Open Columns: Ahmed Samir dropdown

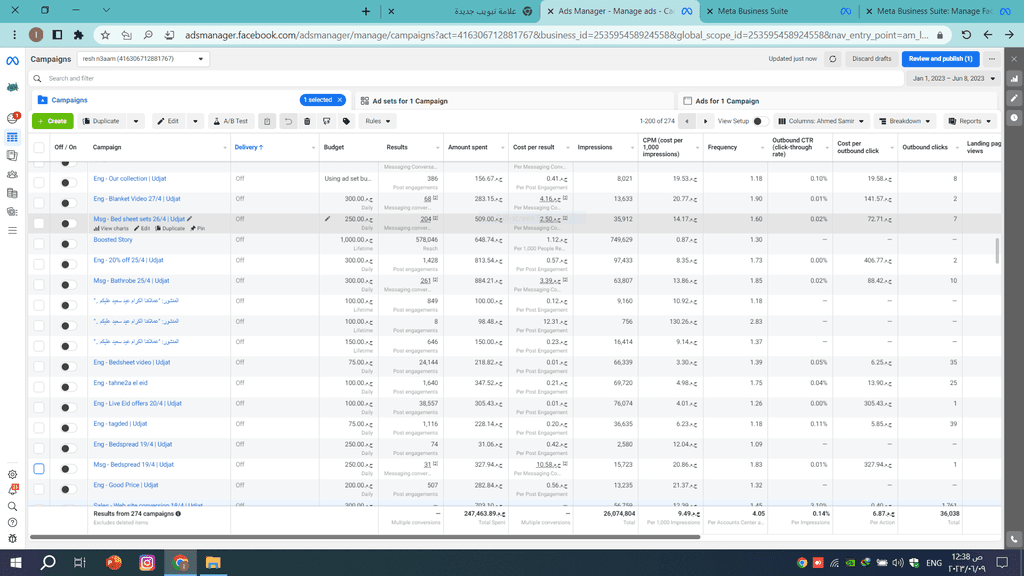coord(822,121)
